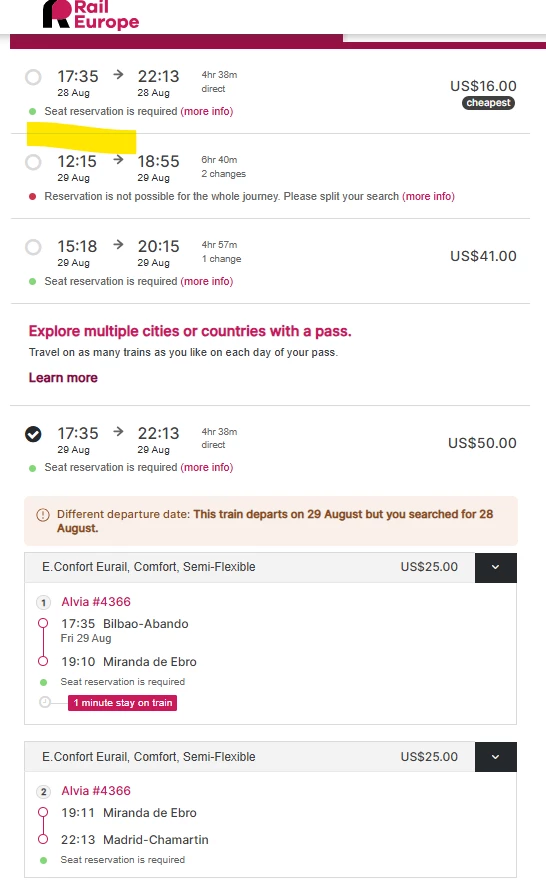Click segment number 2 circle icon
Screen dimensions: 546x886
pos(44,792)
